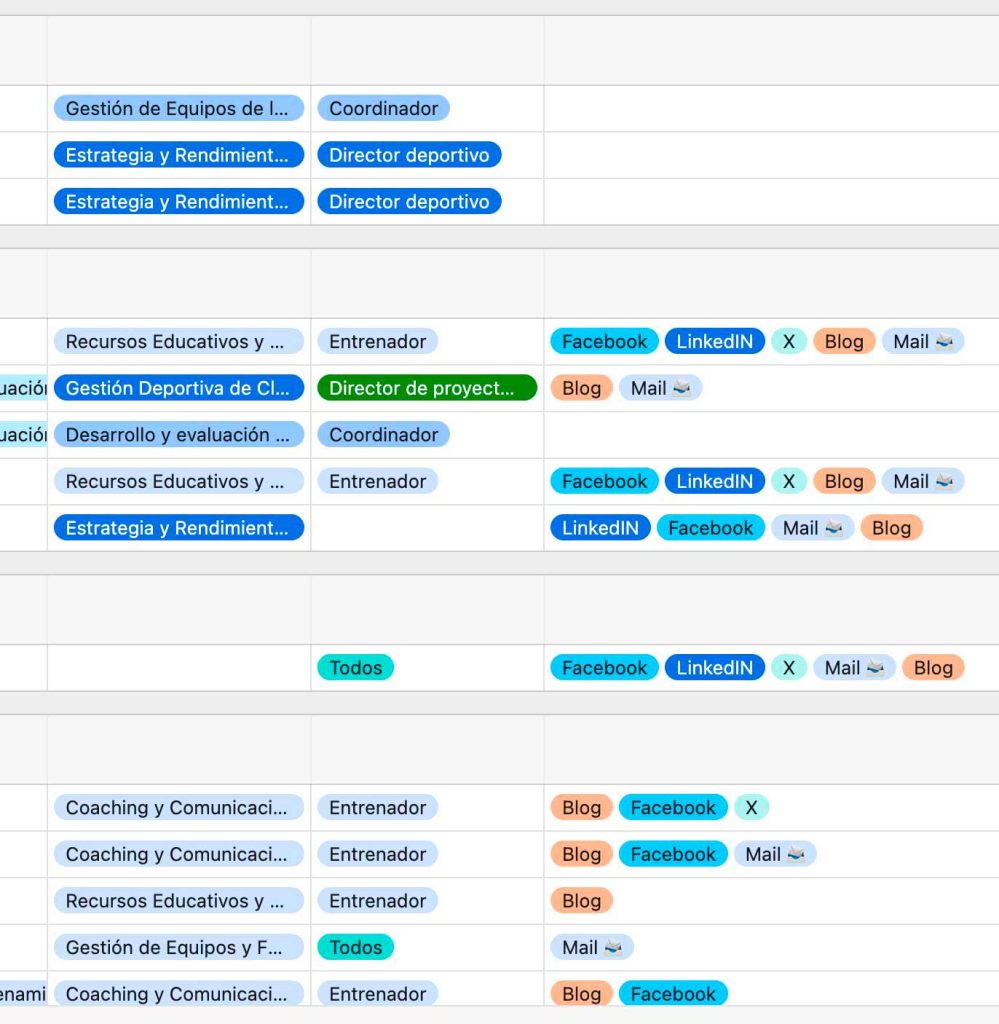Click the Coaching y Comunicaci... tag in the X row

click(178, 807)
